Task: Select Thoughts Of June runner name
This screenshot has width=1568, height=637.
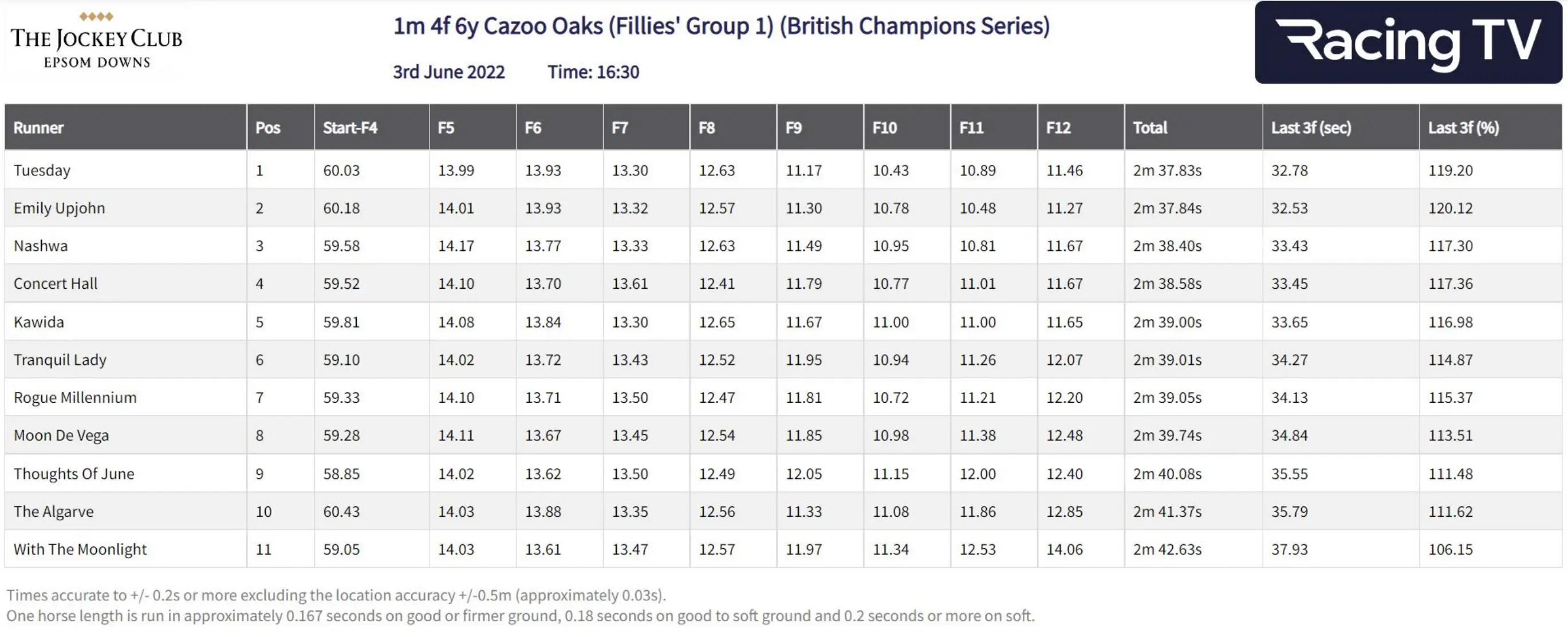Action: coord(74,474)
